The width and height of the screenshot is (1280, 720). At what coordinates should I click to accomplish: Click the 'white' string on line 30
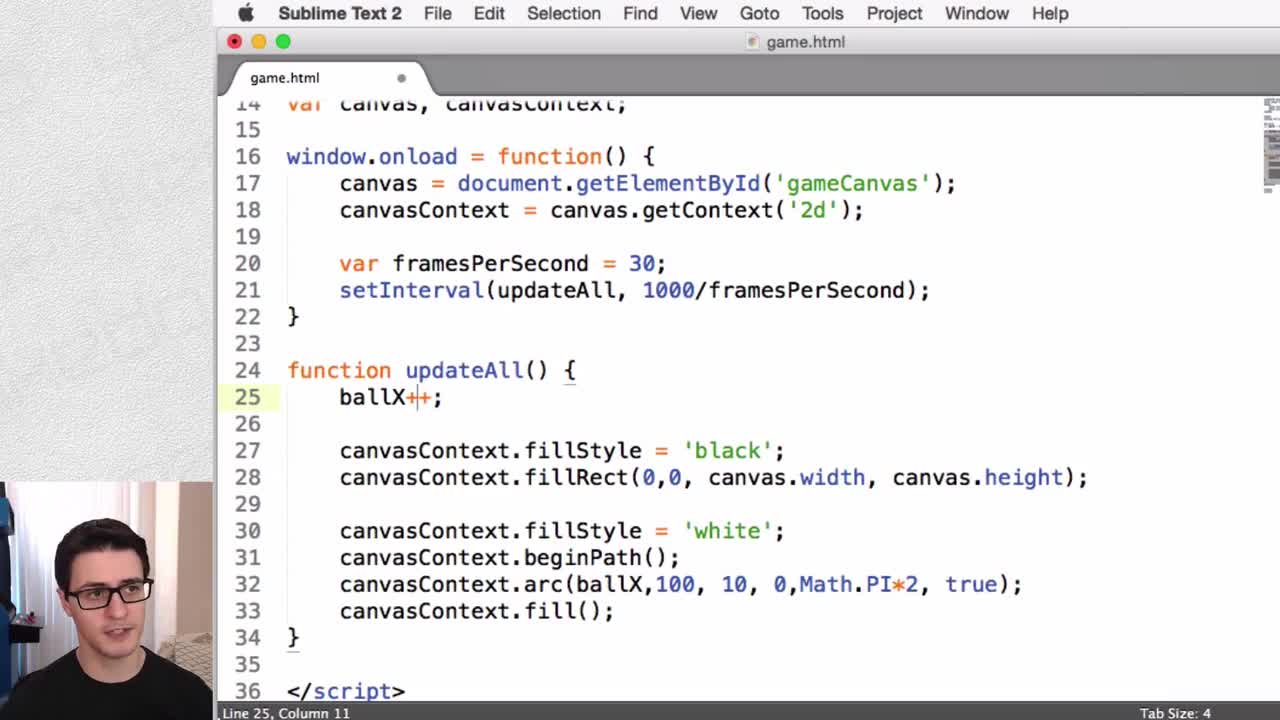tap(727, 531)
